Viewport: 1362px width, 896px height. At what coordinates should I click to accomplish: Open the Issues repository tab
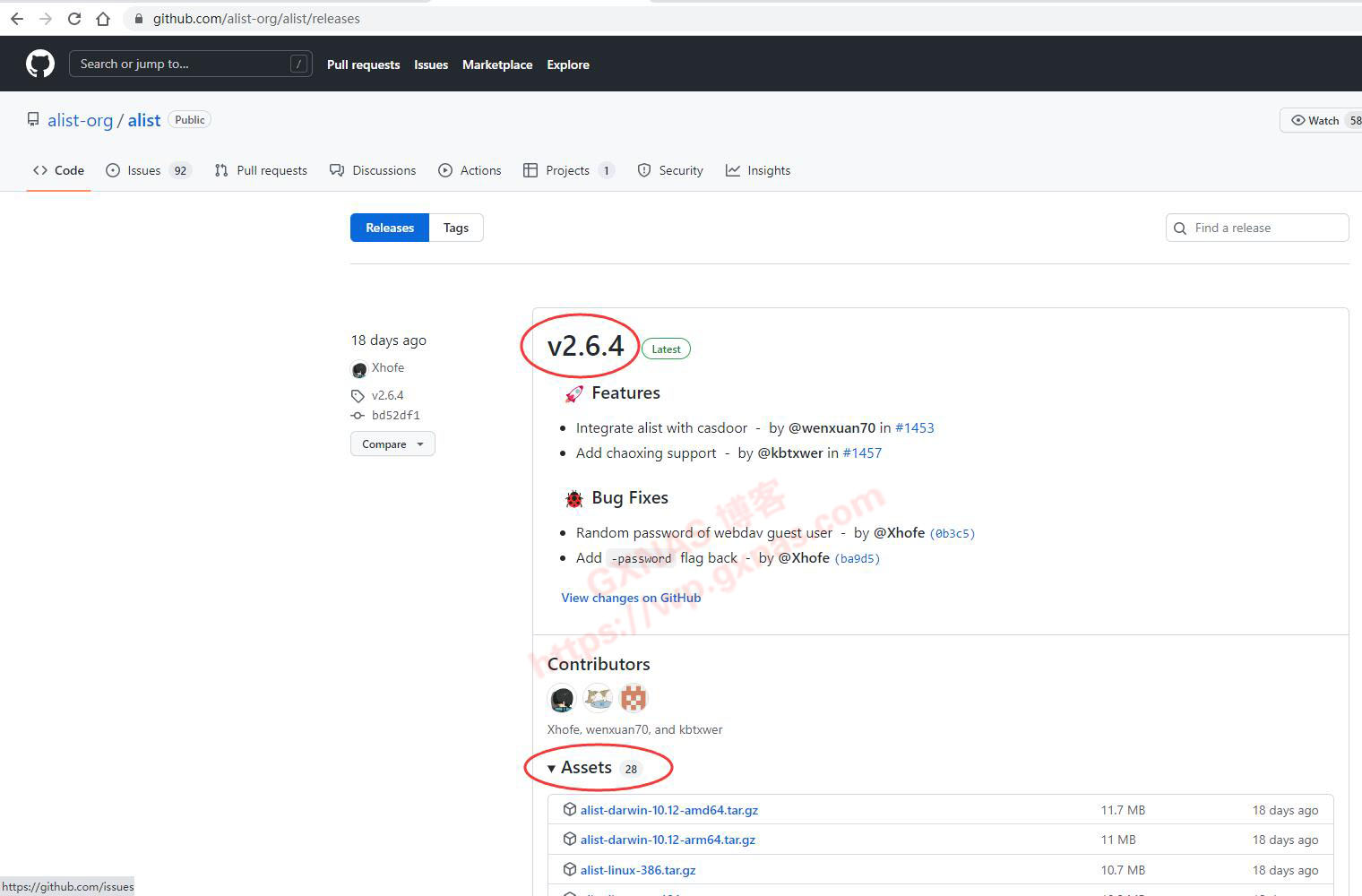pos(143,170)
